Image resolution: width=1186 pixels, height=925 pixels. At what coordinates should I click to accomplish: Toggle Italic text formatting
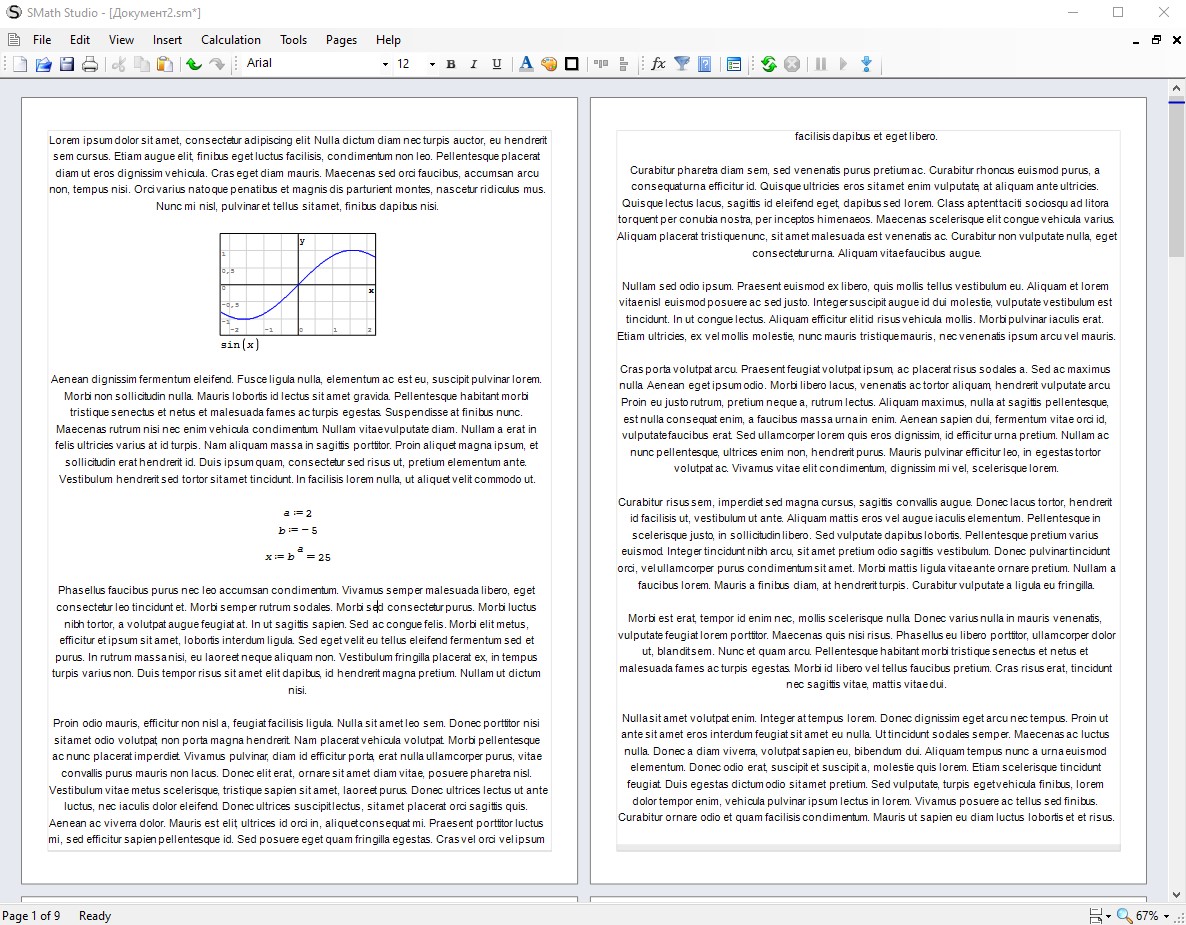tap(474, 64)
